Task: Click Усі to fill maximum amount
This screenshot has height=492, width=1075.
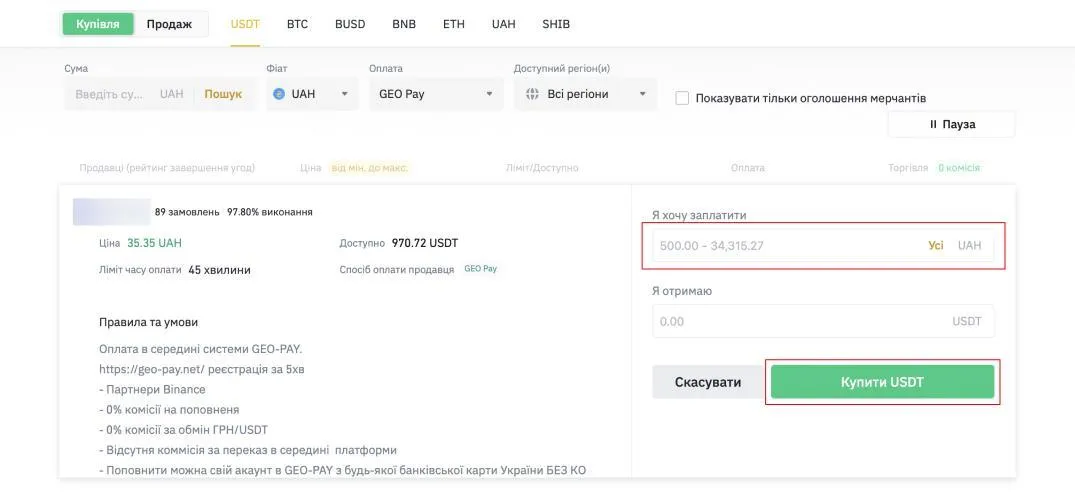Action: click(x=935, y=245)
